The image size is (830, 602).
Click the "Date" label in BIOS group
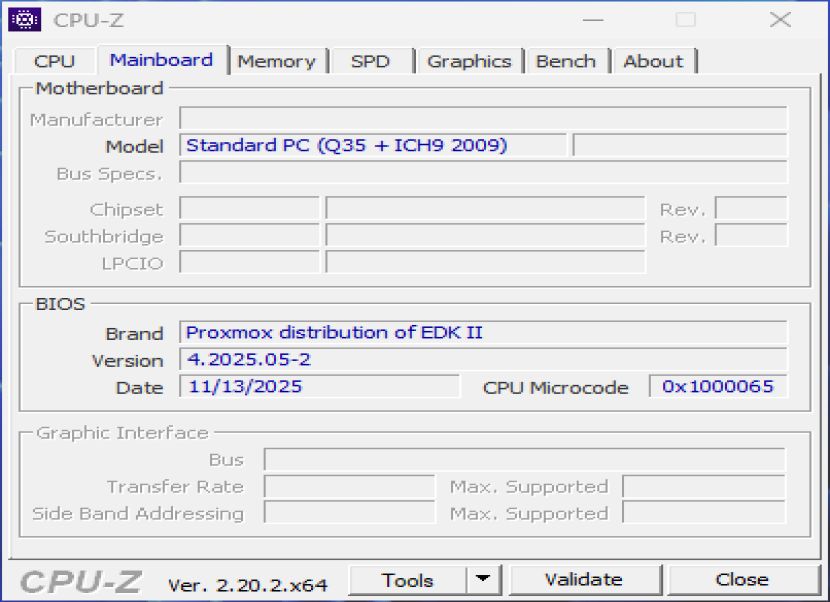click(139, 388)
